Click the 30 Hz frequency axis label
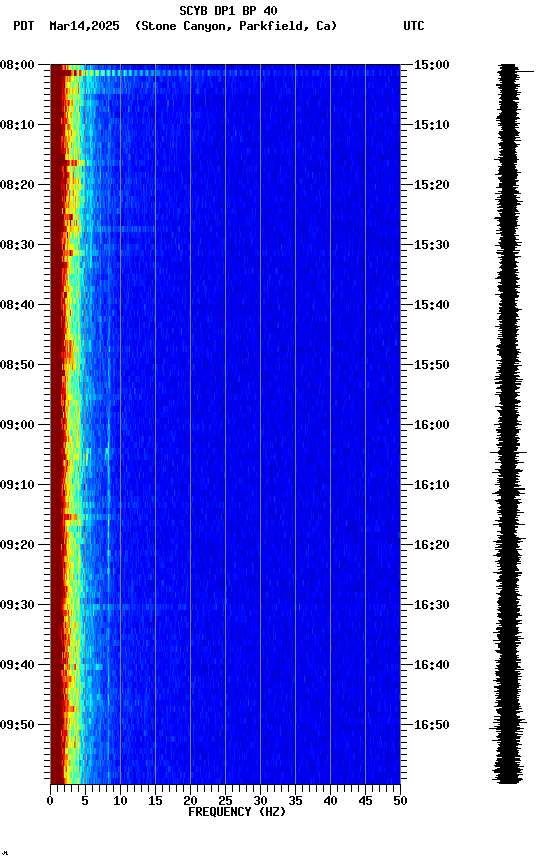Viewport: 552px width, 864px height. tap(260, 801)
